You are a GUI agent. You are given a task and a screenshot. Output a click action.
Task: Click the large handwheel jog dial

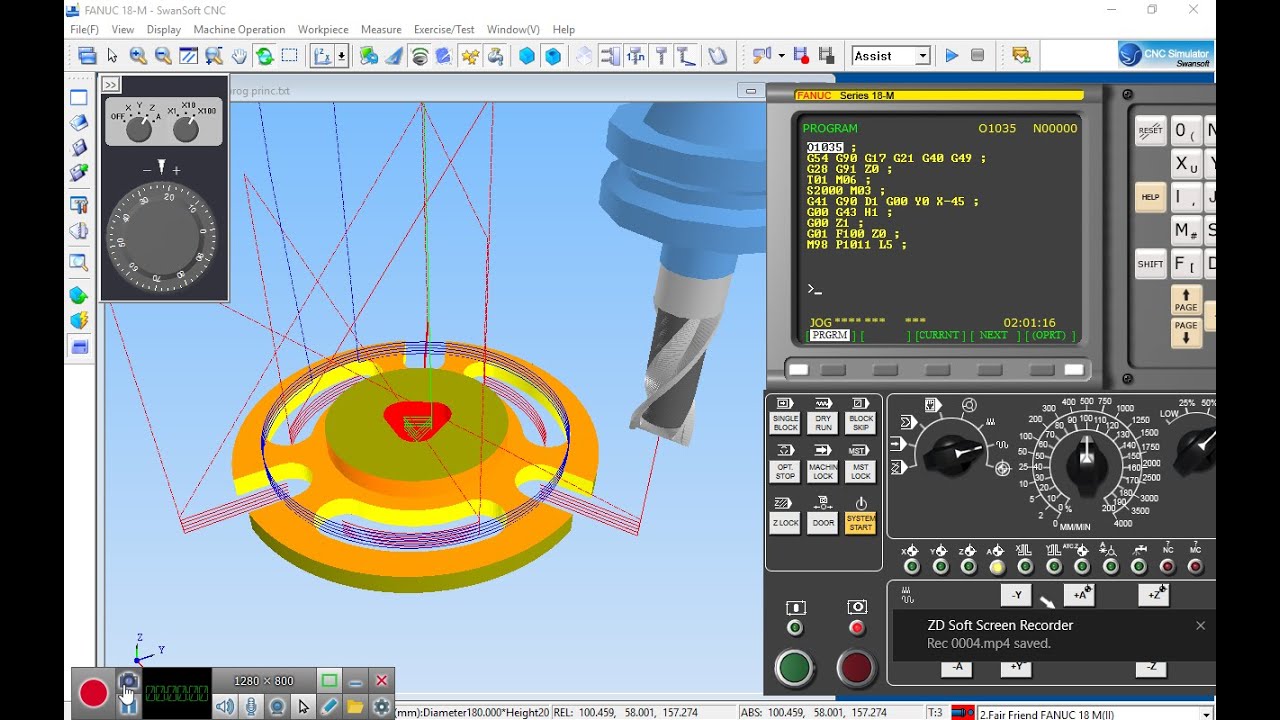click(x=163, y=236)
